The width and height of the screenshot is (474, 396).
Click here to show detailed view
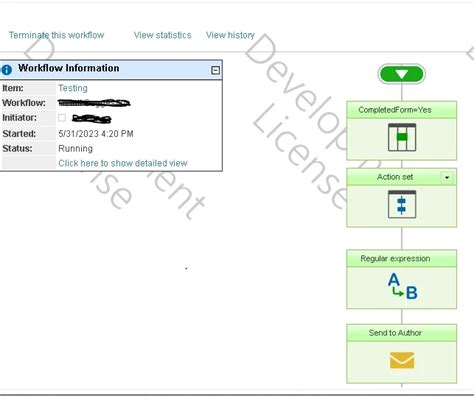pos(123,163)
